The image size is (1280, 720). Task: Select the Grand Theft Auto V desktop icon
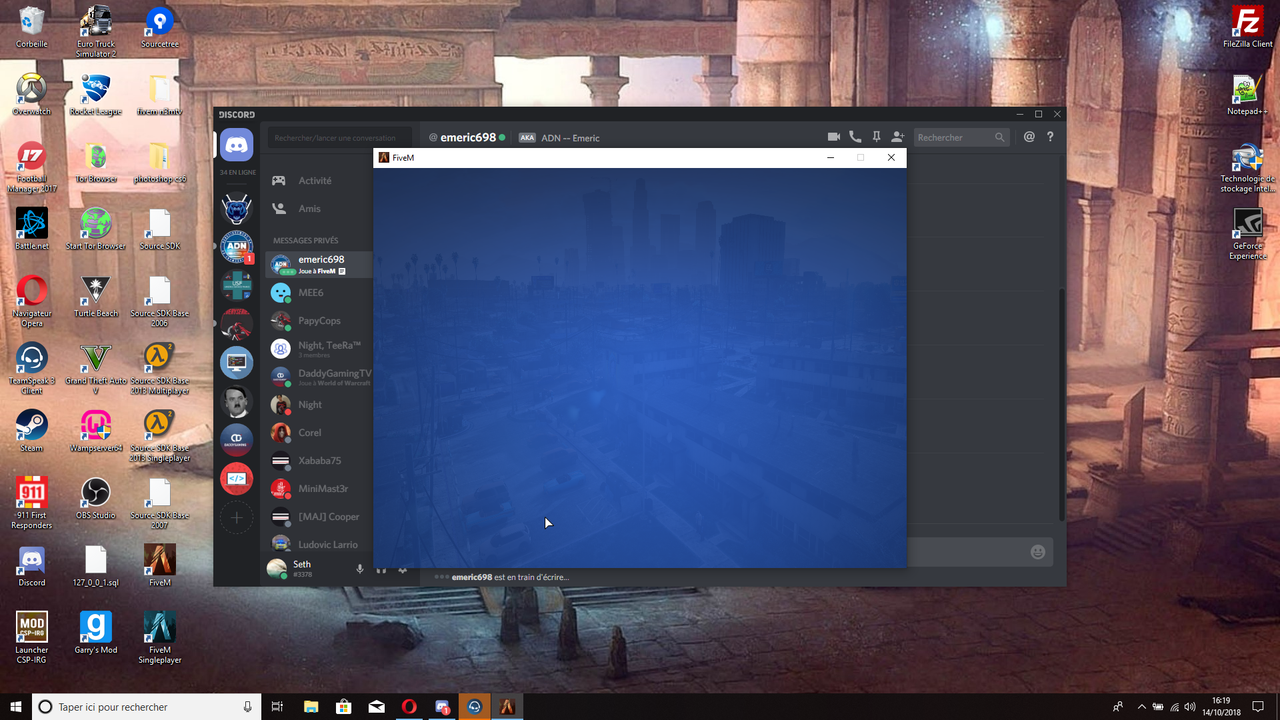96,369
